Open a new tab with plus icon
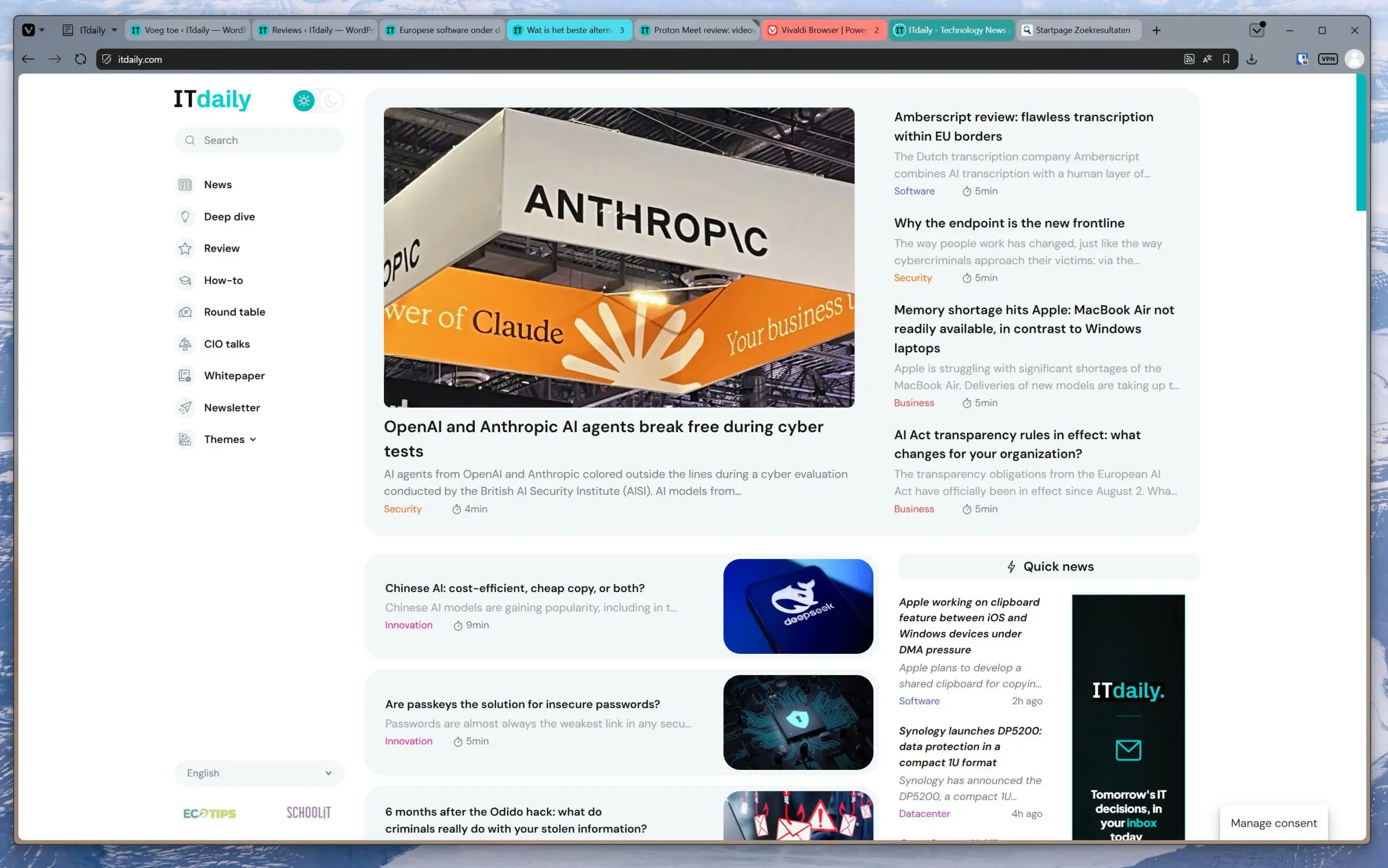The height and width of the screenshot is (868, 1388). (1156, 30)
